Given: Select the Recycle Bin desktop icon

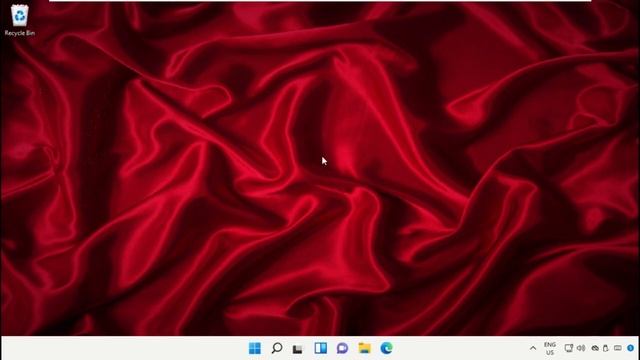Looking at the screenshot, I should pyautogui.click(x=20, y=20).
